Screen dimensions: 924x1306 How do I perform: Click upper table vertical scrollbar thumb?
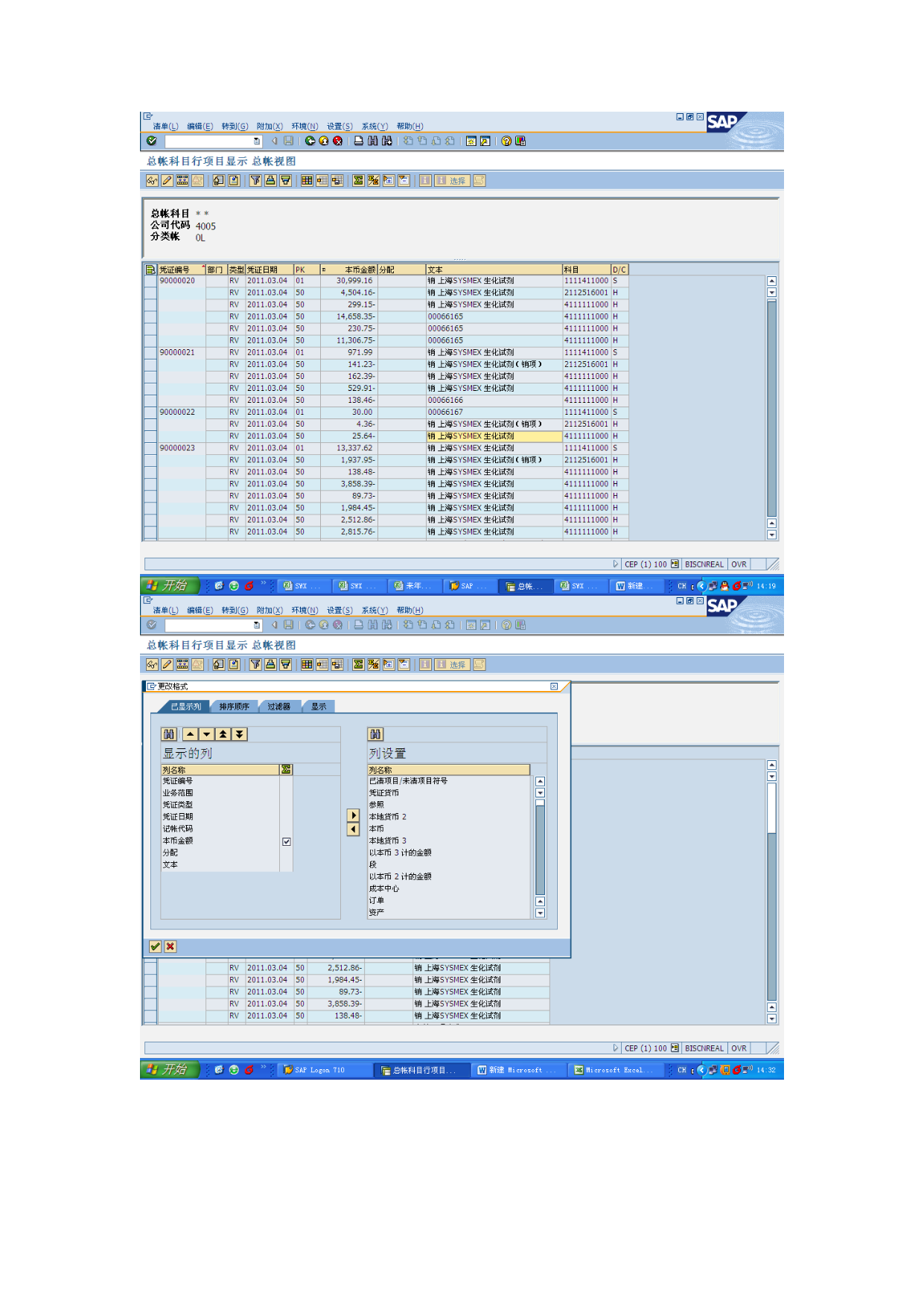771,407
